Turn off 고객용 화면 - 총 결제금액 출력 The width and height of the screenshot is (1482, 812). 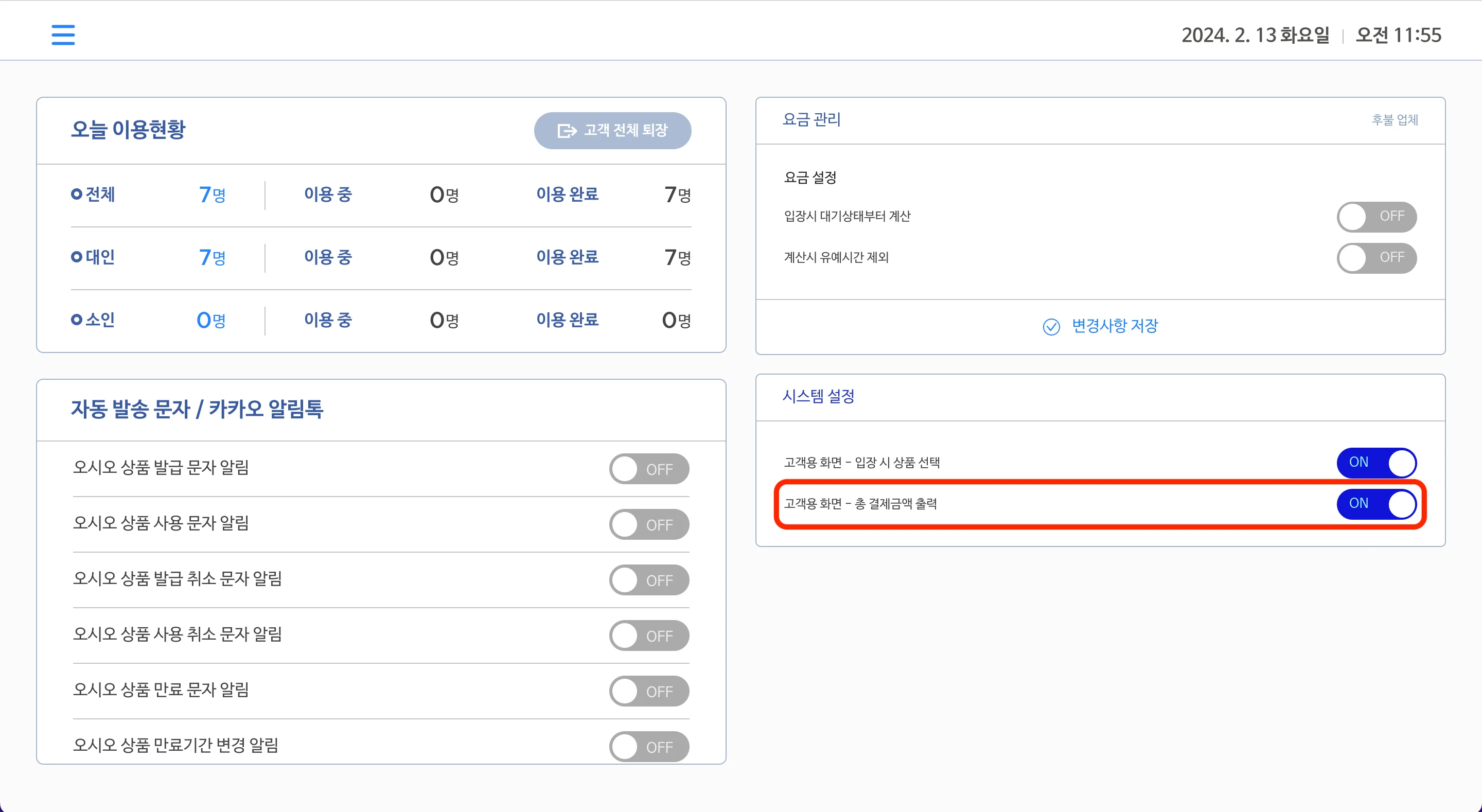coord(1376,504)
